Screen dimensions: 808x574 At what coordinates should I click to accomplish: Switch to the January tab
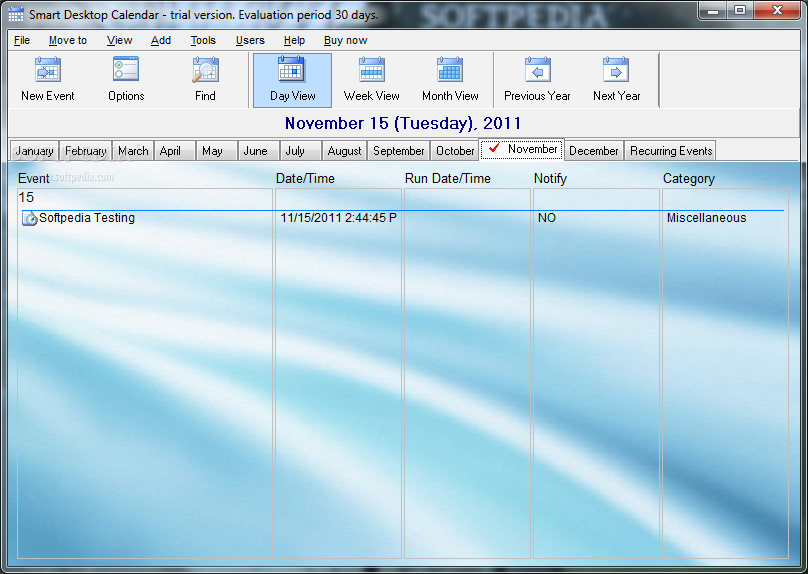tap(35, 151)
